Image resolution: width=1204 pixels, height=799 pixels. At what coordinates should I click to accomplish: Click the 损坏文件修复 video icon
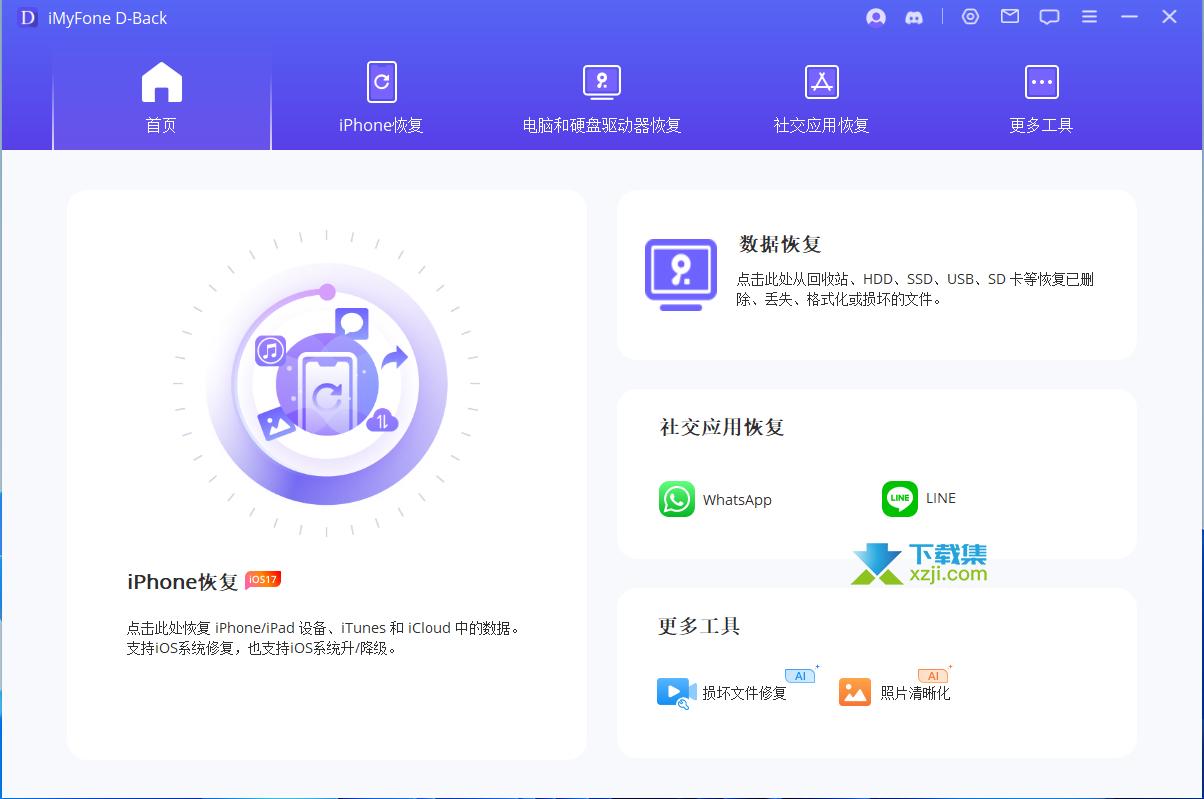(x=677, y=692)
